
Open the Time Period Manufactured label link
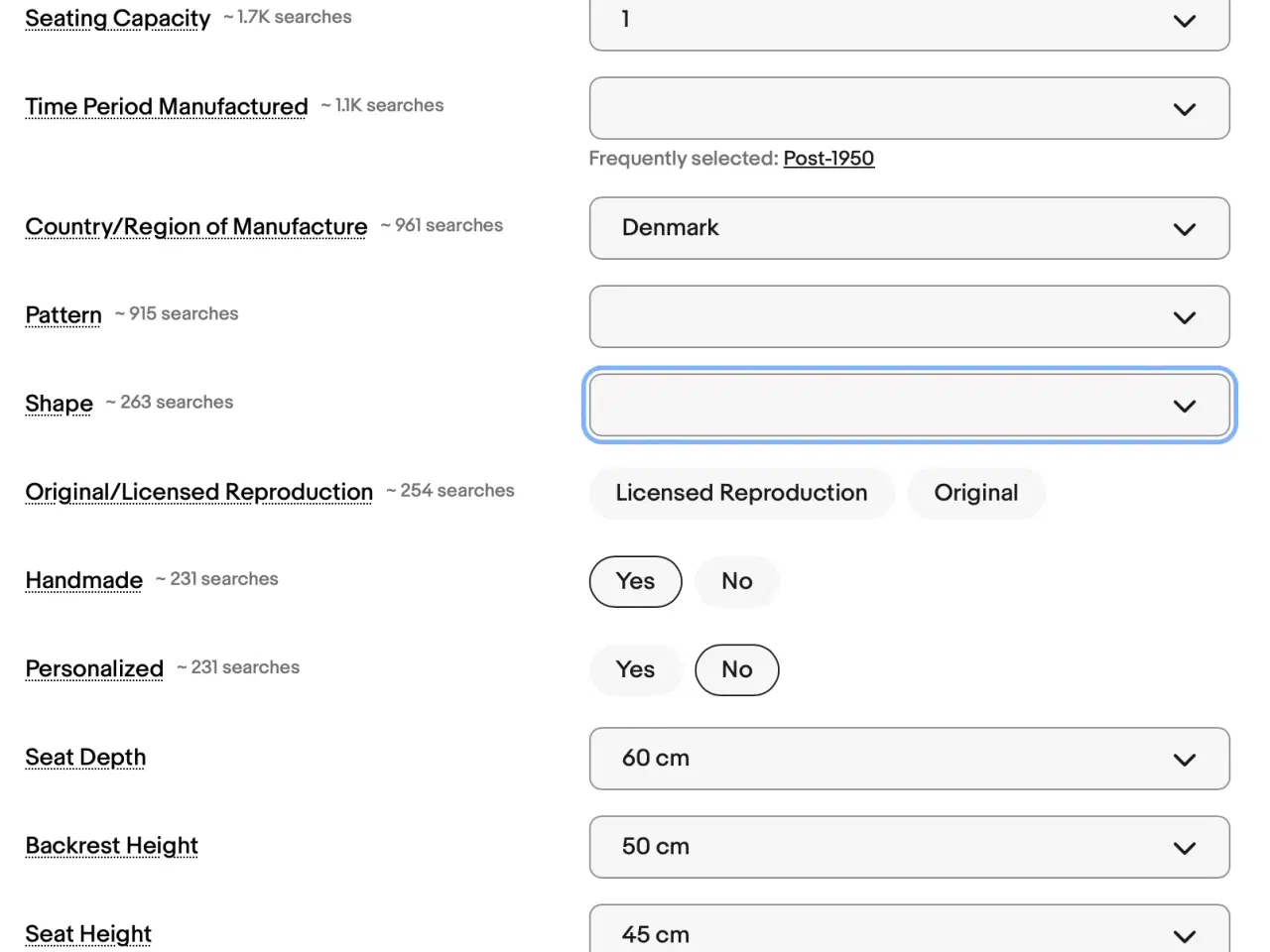coord(167,106)
